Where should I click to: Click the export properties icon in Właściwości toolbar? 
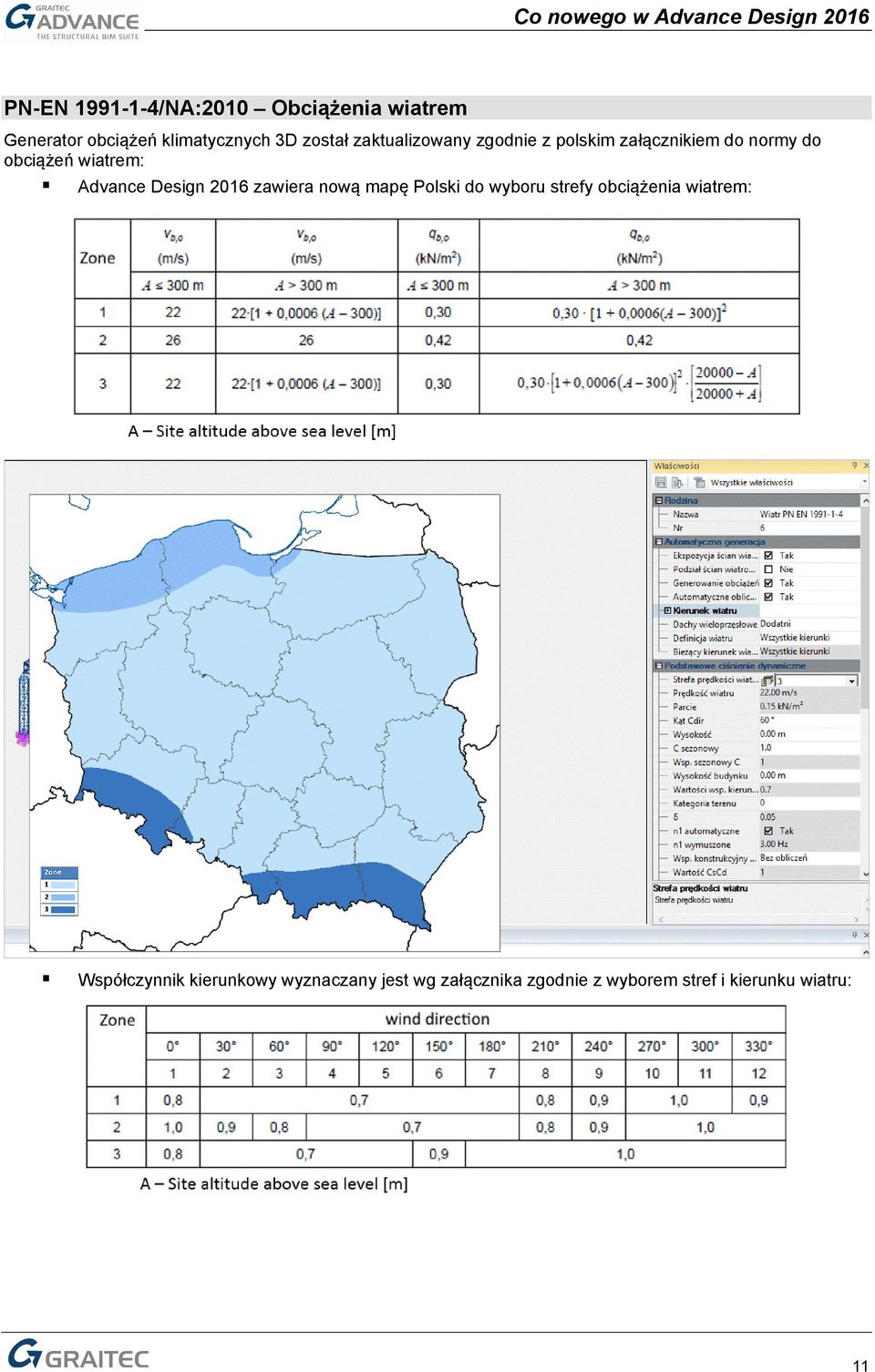pos(676,483)
